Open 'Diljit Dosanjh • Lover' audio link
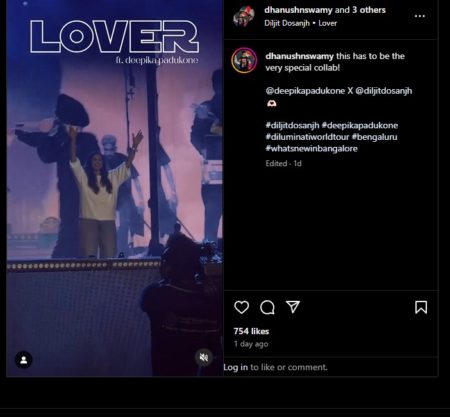The image size is (450, 417). tap(301, 23)
